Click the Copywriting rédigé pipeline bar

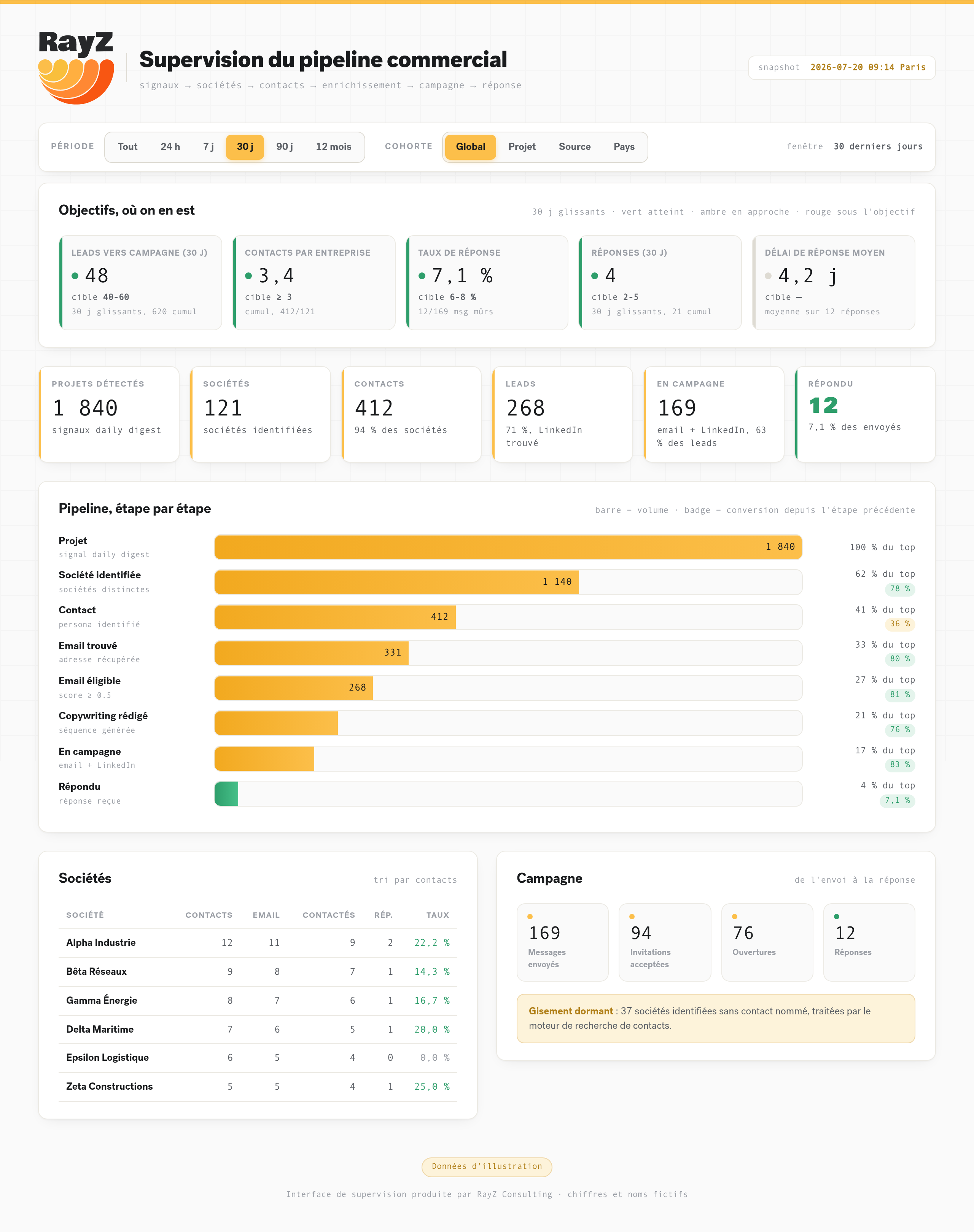click(276, 723)
